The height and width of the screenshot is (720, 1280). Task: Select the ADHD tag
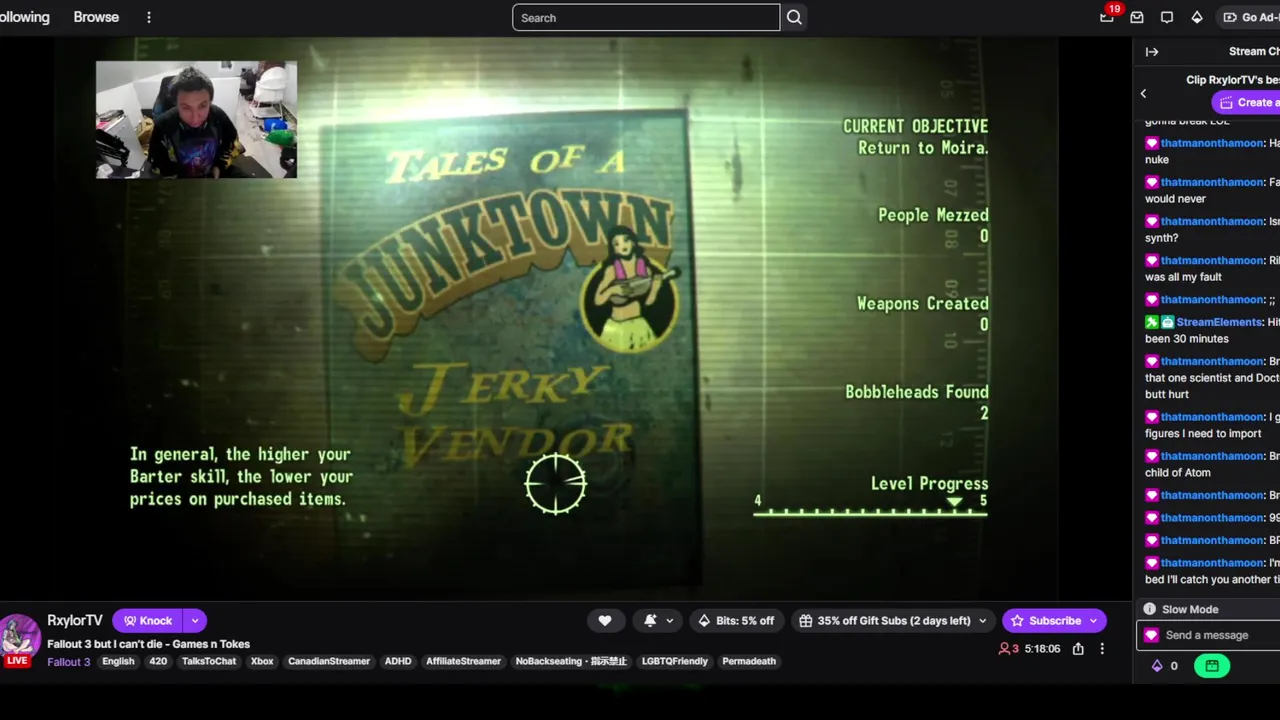[x=398, y=661]
